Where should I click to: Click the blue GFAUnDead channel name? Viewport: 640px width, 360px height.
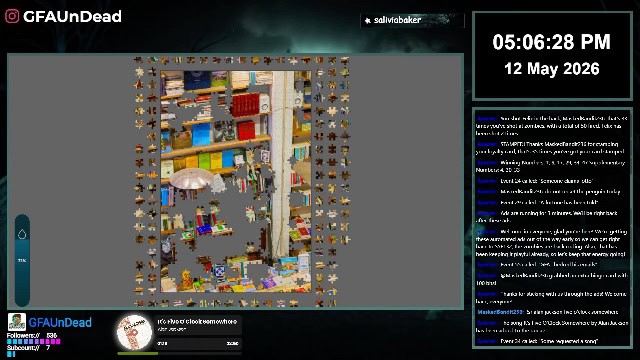click(60, 322)
